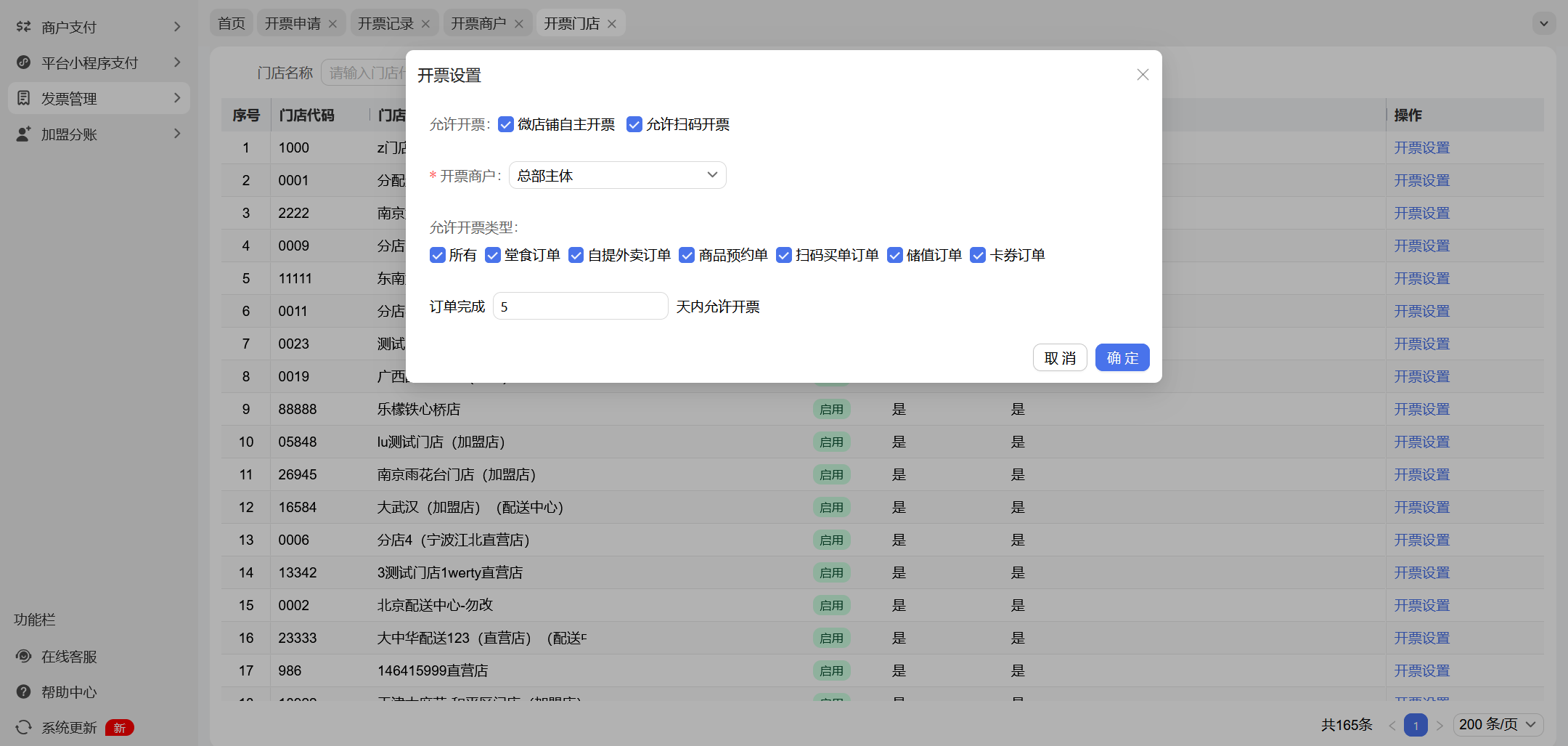
Task: Open the 200 条/页 page size dropdown
Action: (x=1498, y=725)
